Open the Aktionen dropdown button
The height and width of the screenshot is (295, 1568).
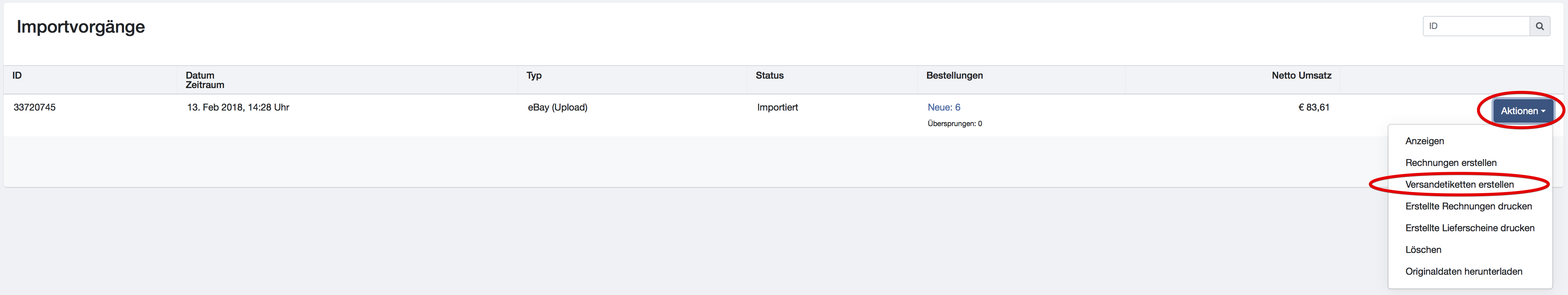[x=1522, y=111]
